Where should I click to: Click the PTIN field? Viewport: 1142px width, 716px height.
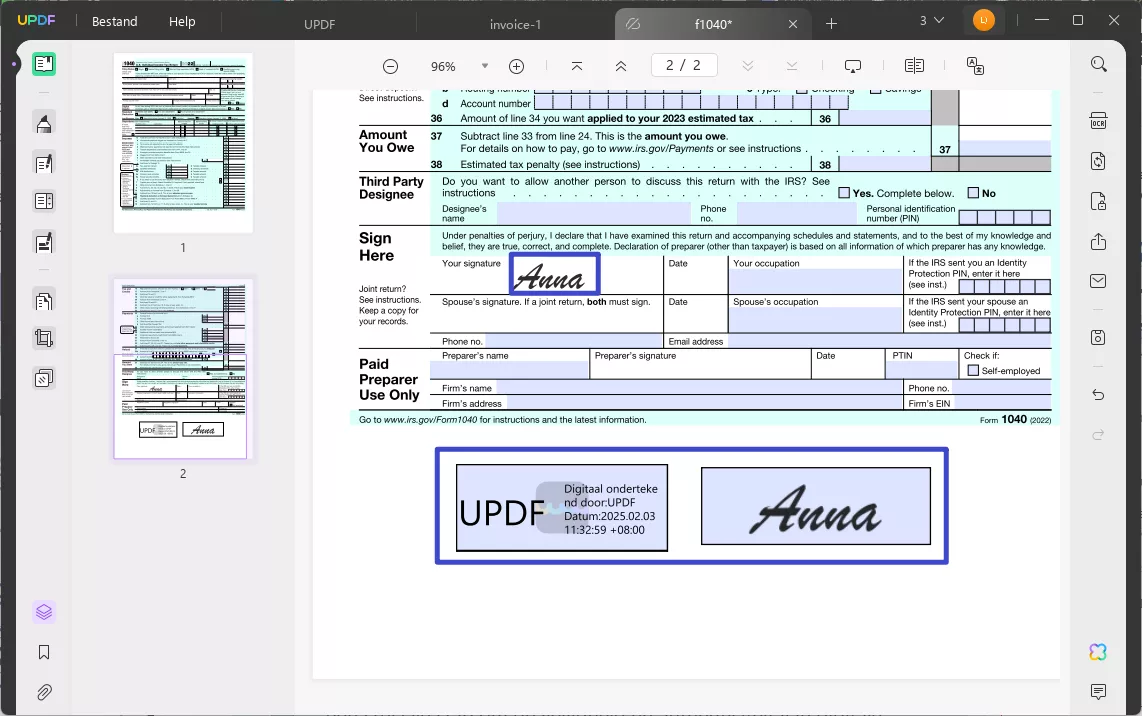922,370
